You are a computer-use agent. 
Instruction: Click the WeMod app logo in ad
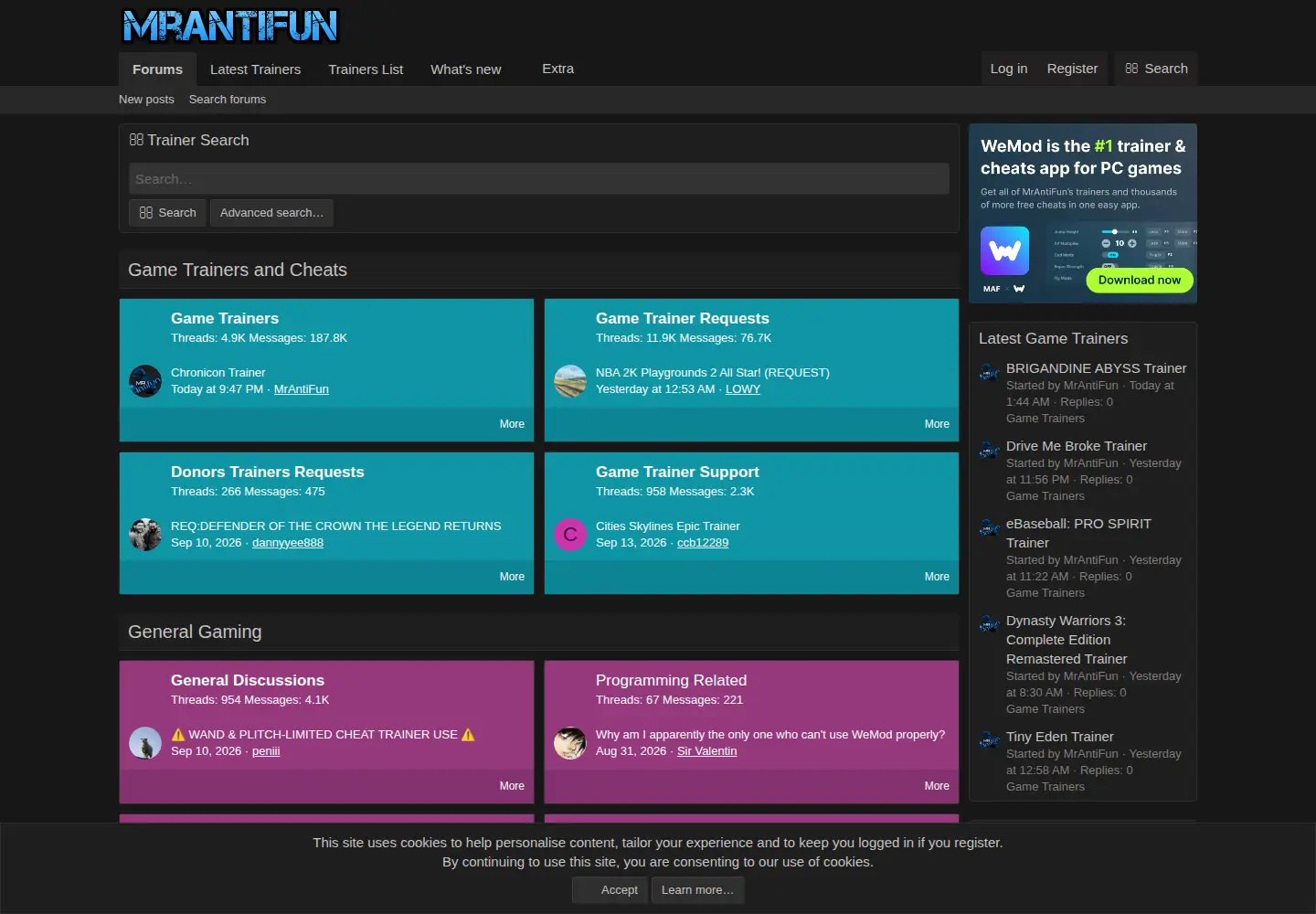[1004, 251]
